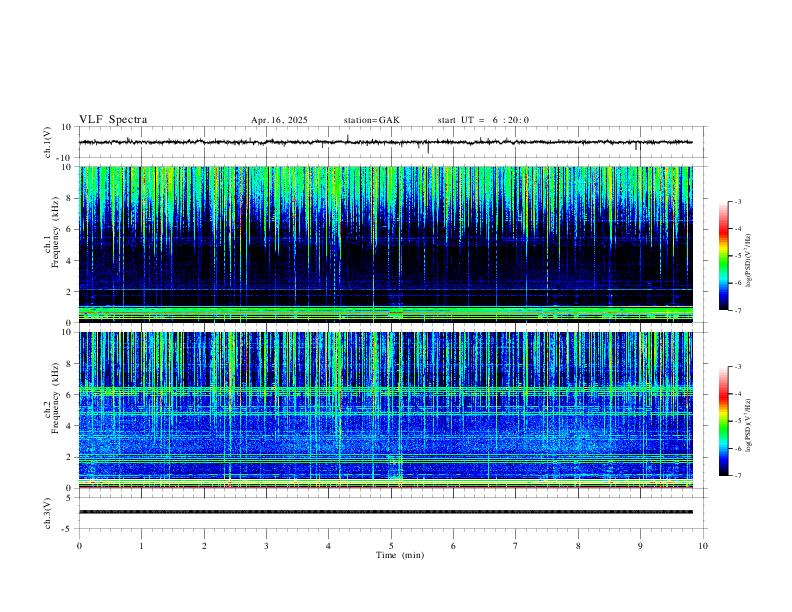Viewport: 792px width, 612px height.
Task: Click the time axis tick '0'
Action: point(79,546)
